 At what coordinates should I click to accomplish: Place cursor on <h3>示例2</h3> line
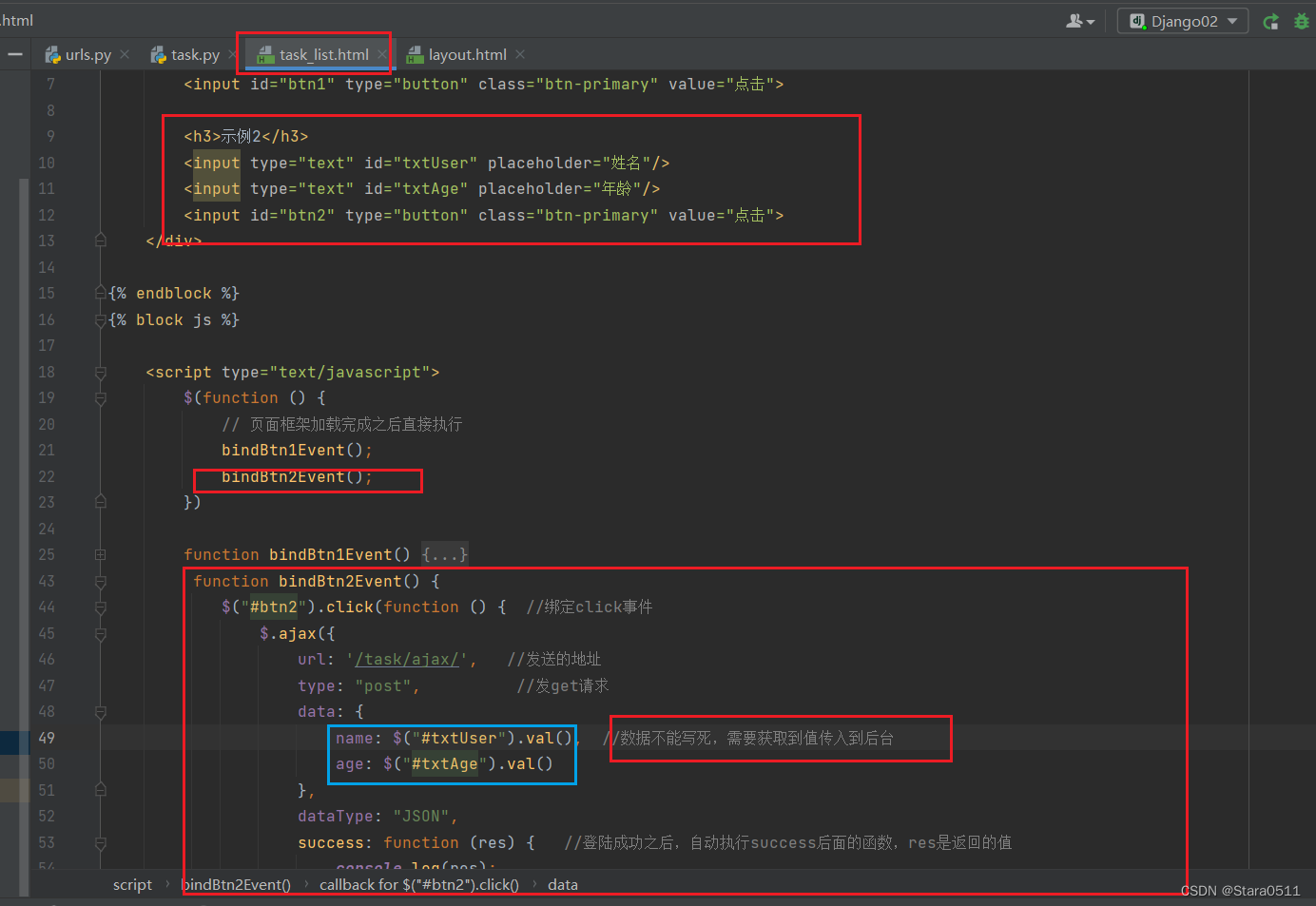click(x=245, y=136)
